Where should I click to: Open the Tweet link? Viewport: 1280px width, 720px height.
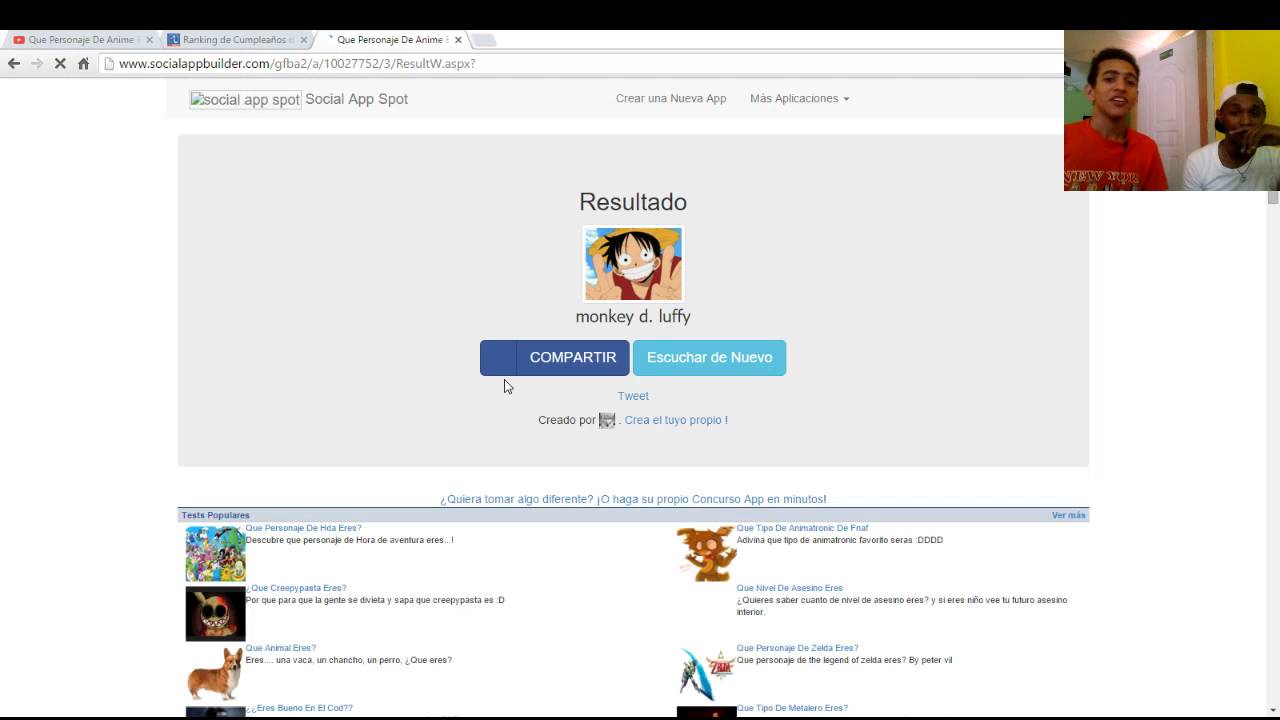633,396
